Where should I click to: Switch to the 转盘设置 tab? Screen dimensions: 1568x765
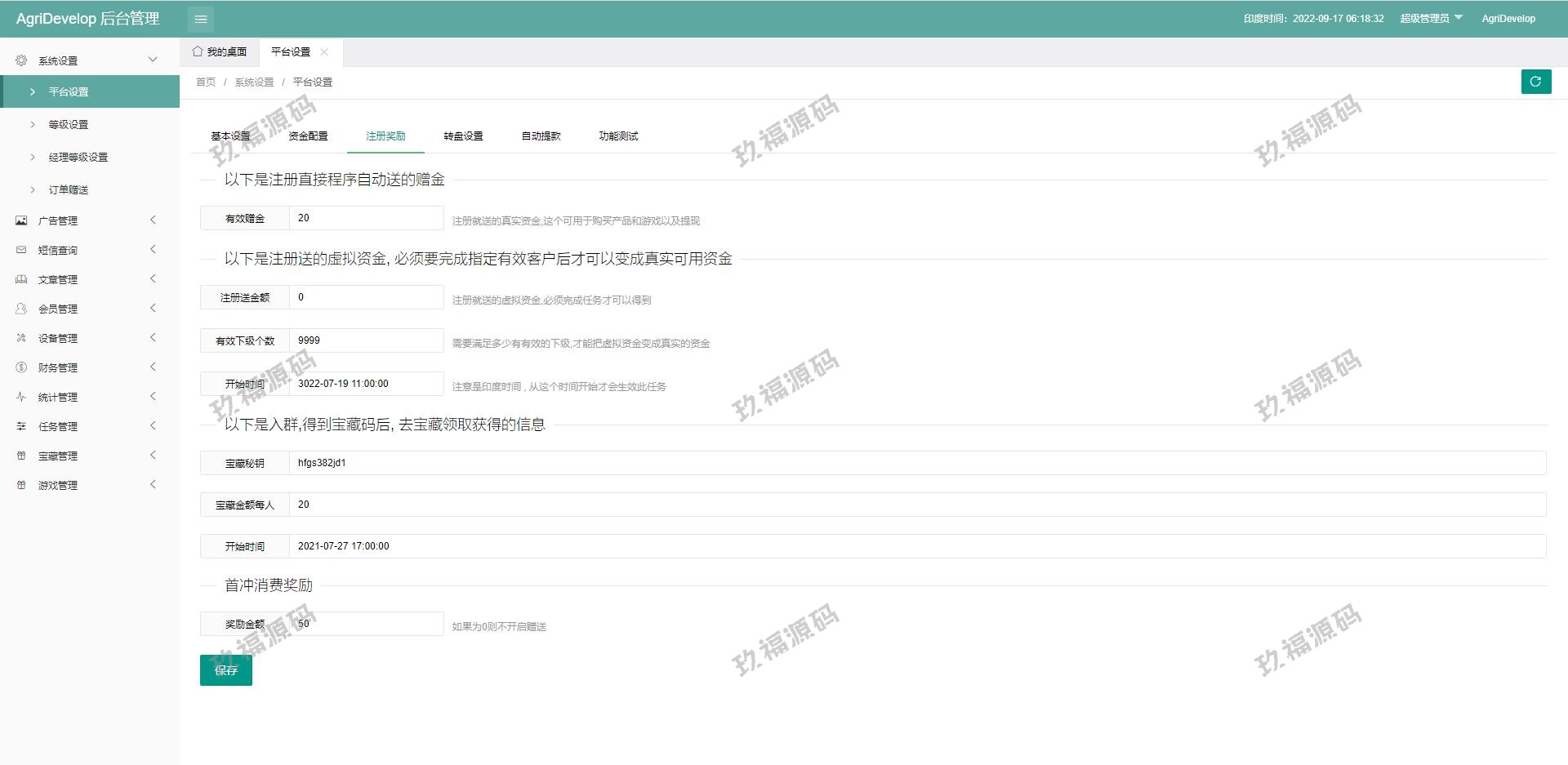pos(463,136)
